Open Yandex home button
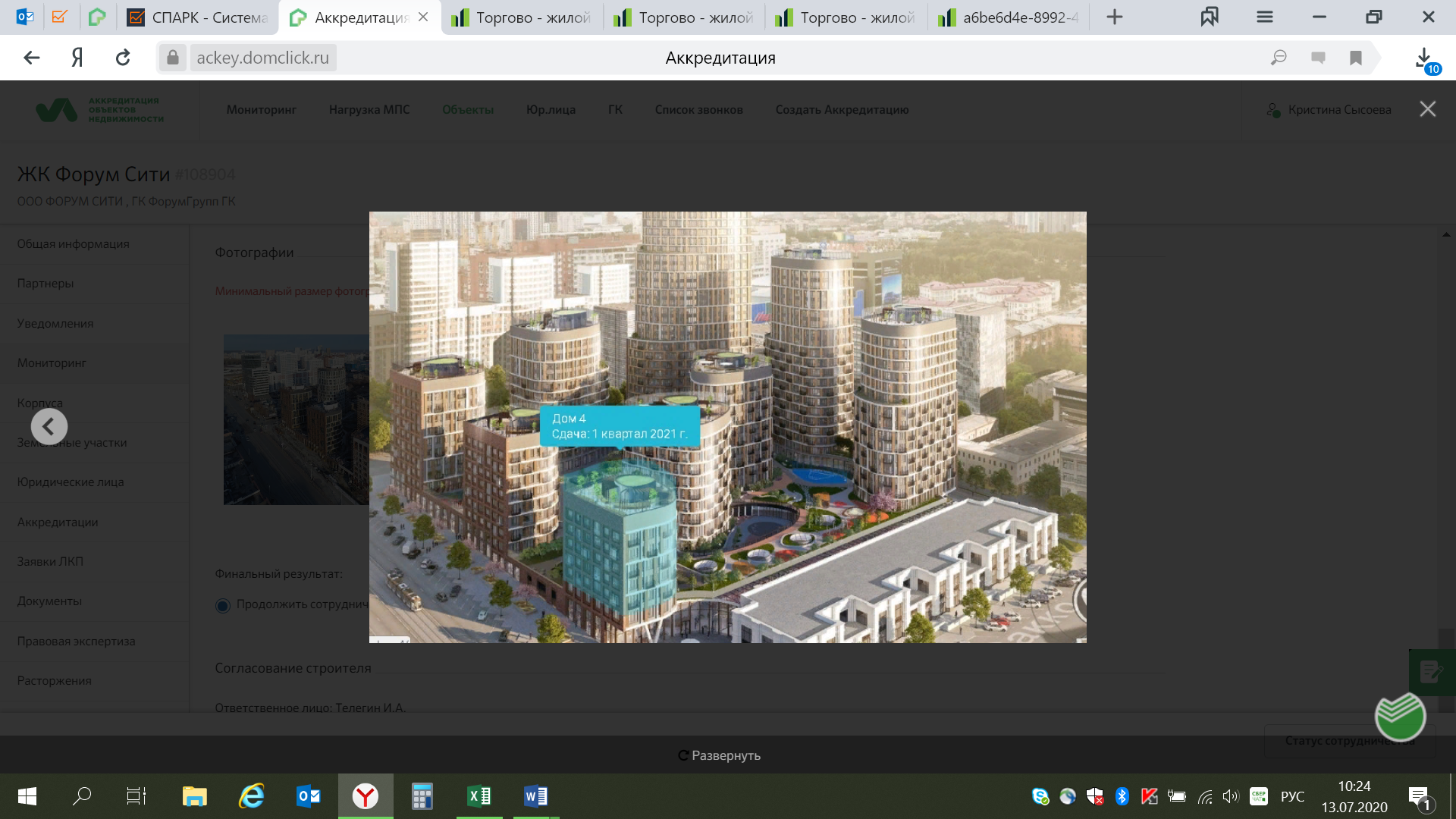 [x=77, y=58]
